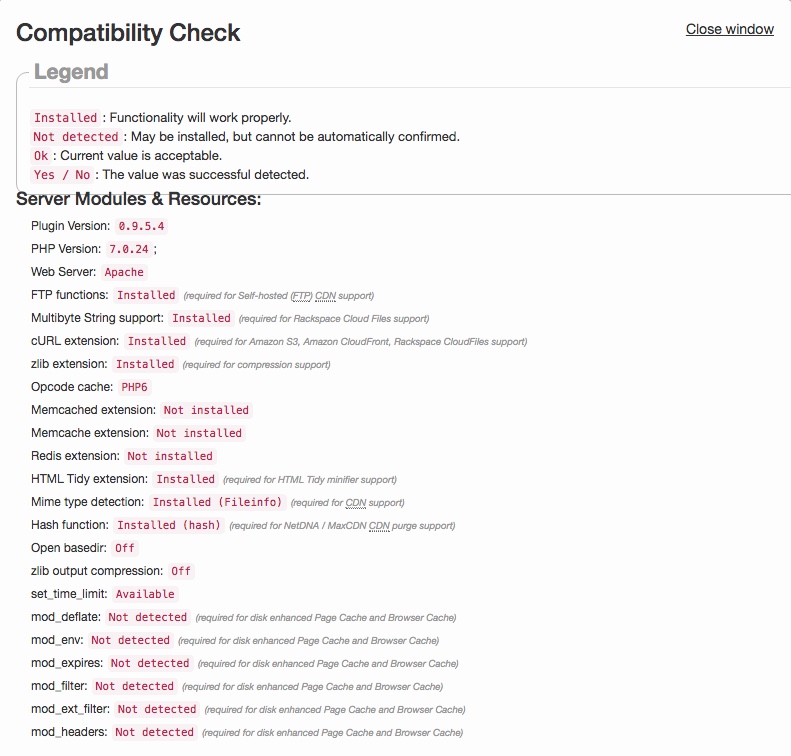Viewport: 791px width, 756px height.
Task: Click the Apache web server value
Action: (x=124, y=272)
